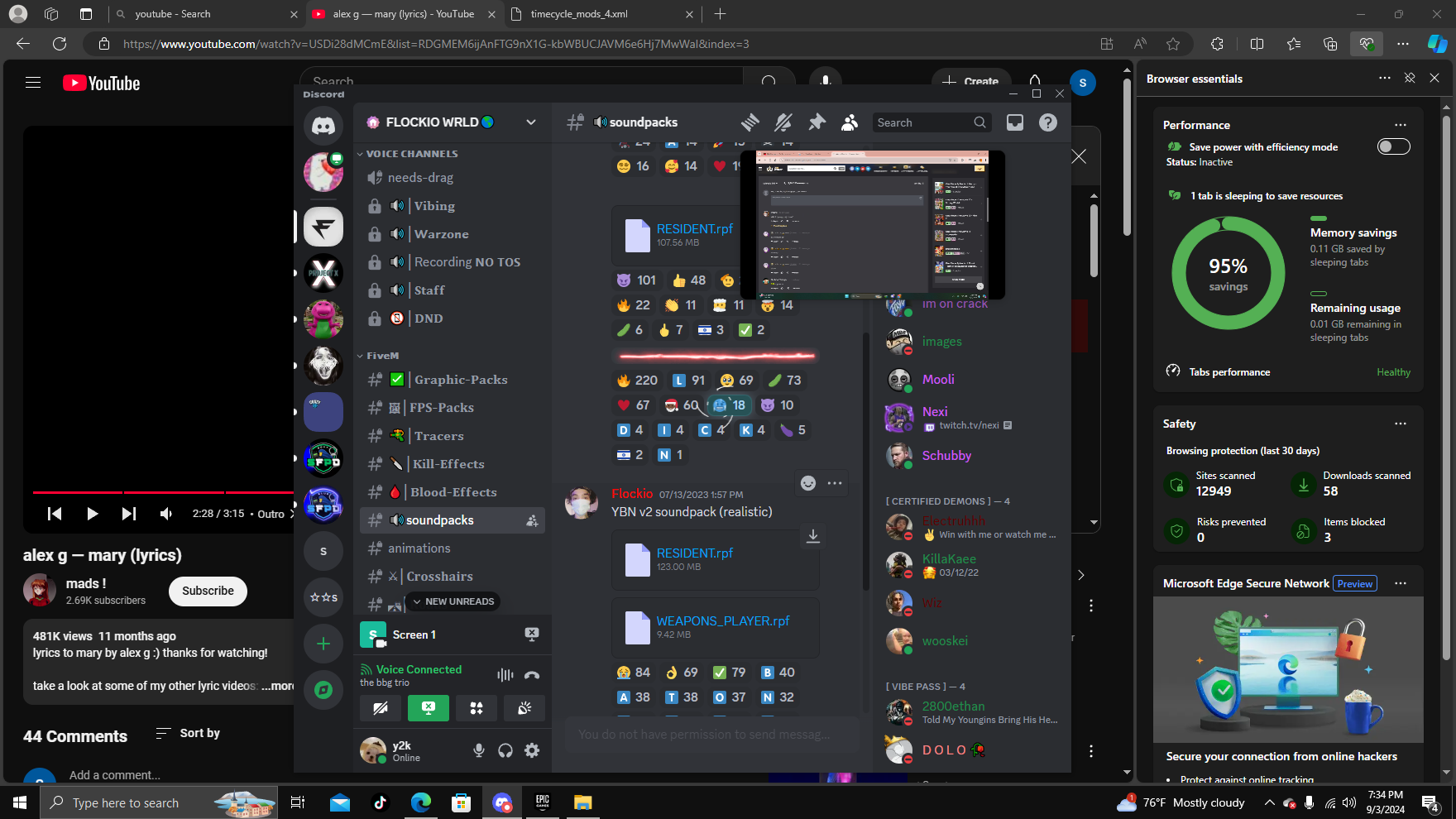Open Secure Network card more options
The height and width of the screenshot is (819, 1456).
[x=1401, y=583]
